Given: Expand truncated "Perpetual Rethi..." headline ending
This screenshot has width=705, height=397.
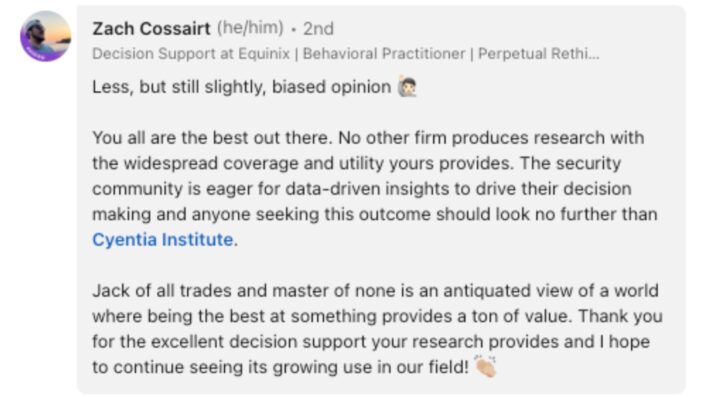Looking at the screenshot, I should click(x=539, y=54).
